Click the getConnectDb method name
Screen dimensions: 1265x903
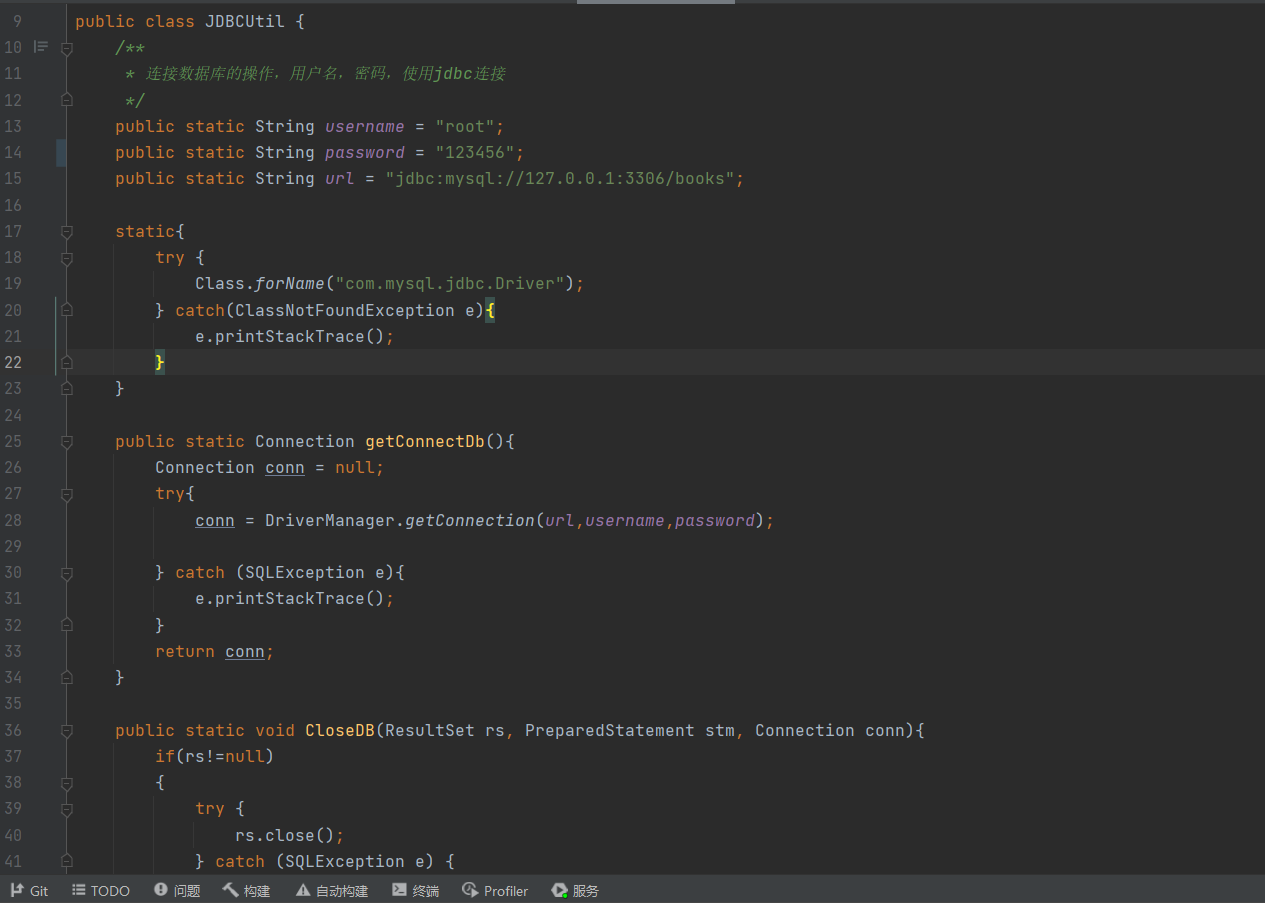pos(425,442)
